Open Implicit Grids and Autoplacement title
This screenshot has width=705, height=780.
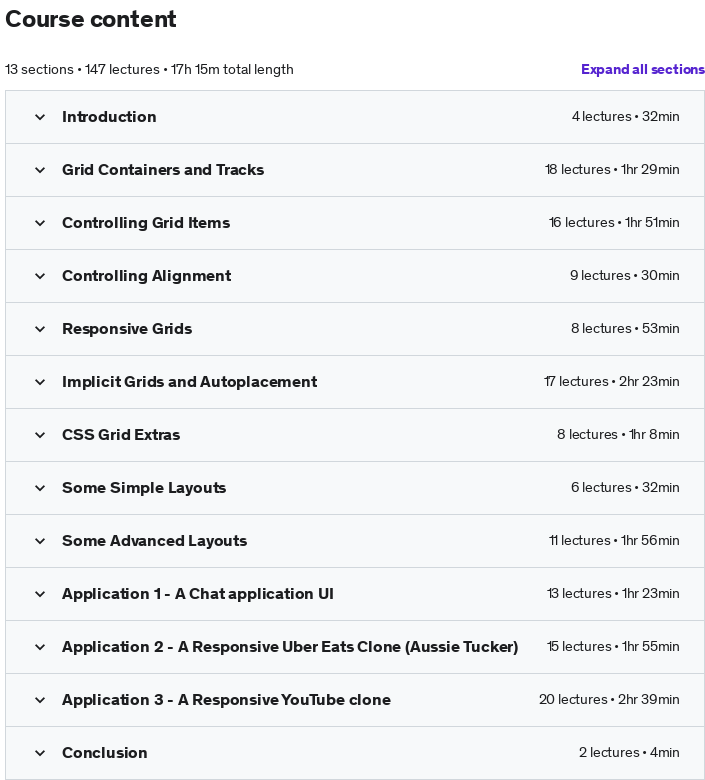189,382
